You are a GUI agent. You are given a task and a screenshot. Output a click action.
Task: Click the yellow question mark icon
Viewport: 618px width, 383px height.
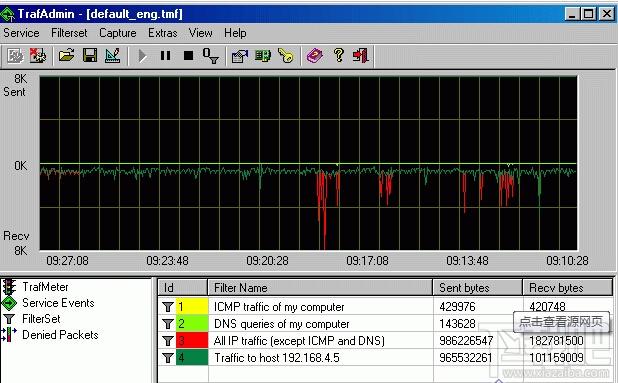point(338,56)
